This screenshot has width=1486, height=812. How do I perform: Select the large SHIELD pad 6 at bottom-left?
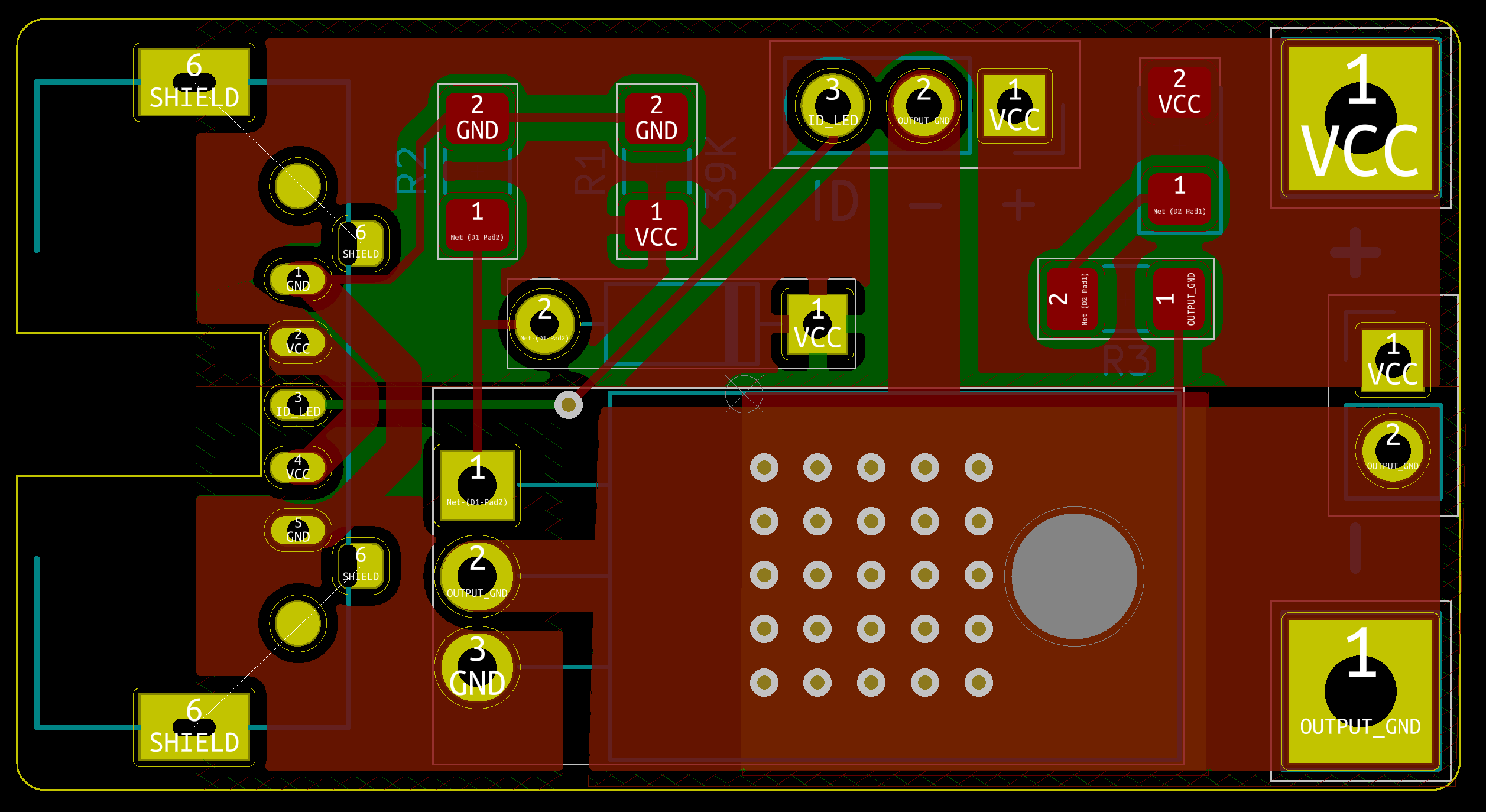click(x=194, y=727)
